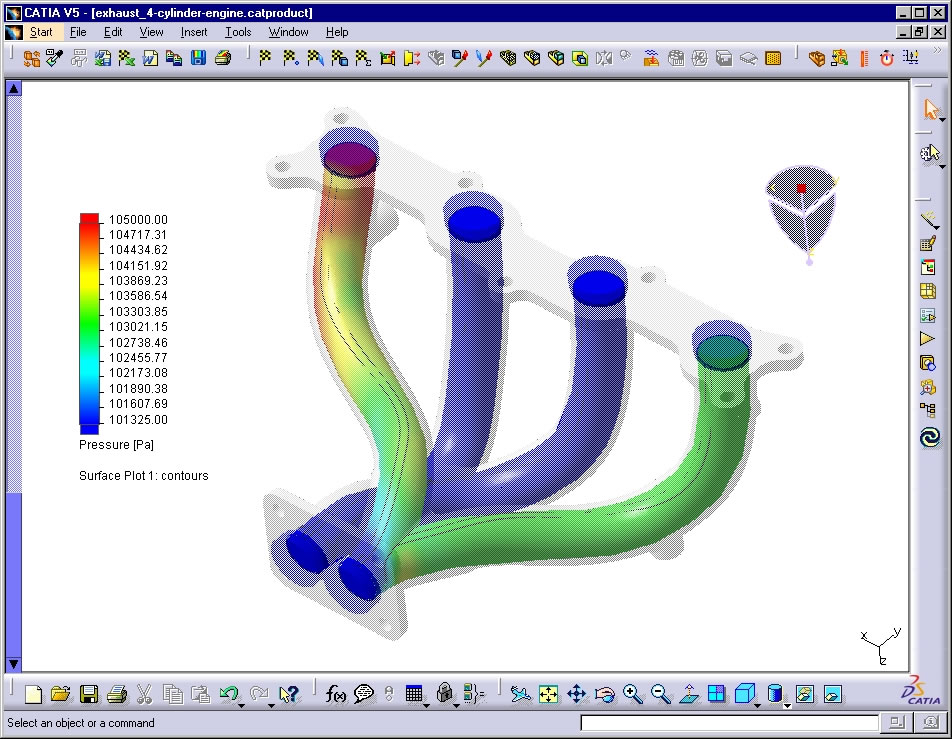The width and height of the screenshot is (952, 739).
Task: Expand the Select tool dropdown arrow
Action: (944, 120)
